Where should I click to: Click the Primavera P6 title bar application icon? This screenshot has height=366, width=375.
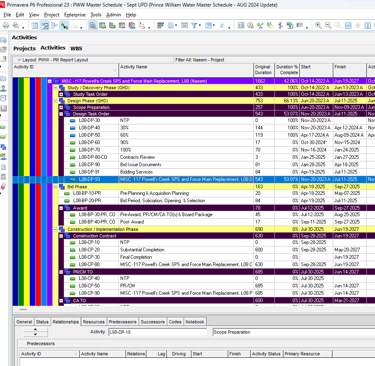pyautogui.click(x=3, y=5)
